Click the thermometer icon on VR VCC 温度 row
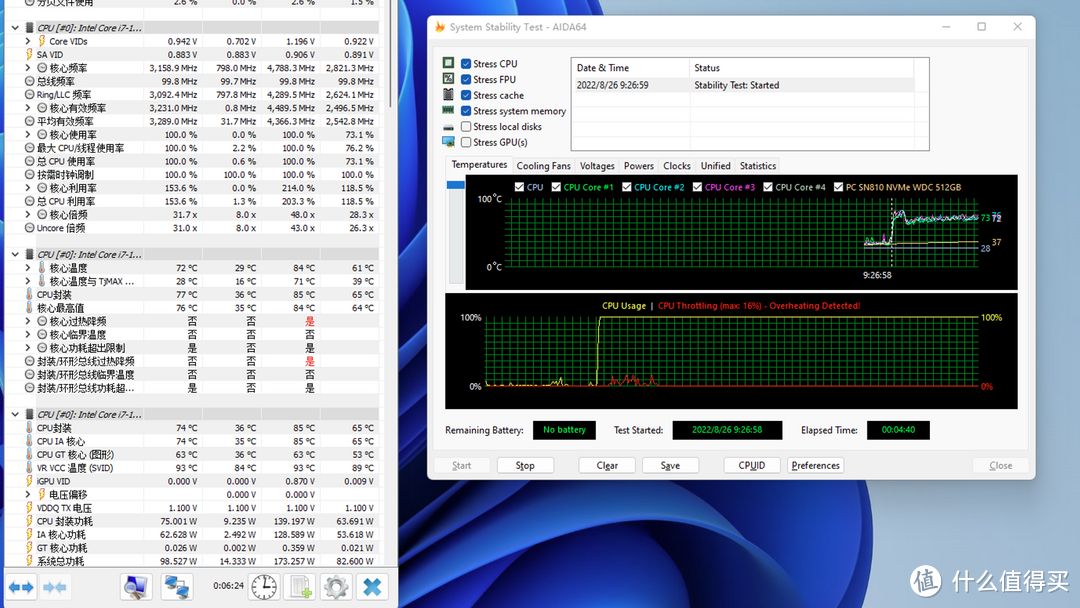1080x608 pixels. 29,468
